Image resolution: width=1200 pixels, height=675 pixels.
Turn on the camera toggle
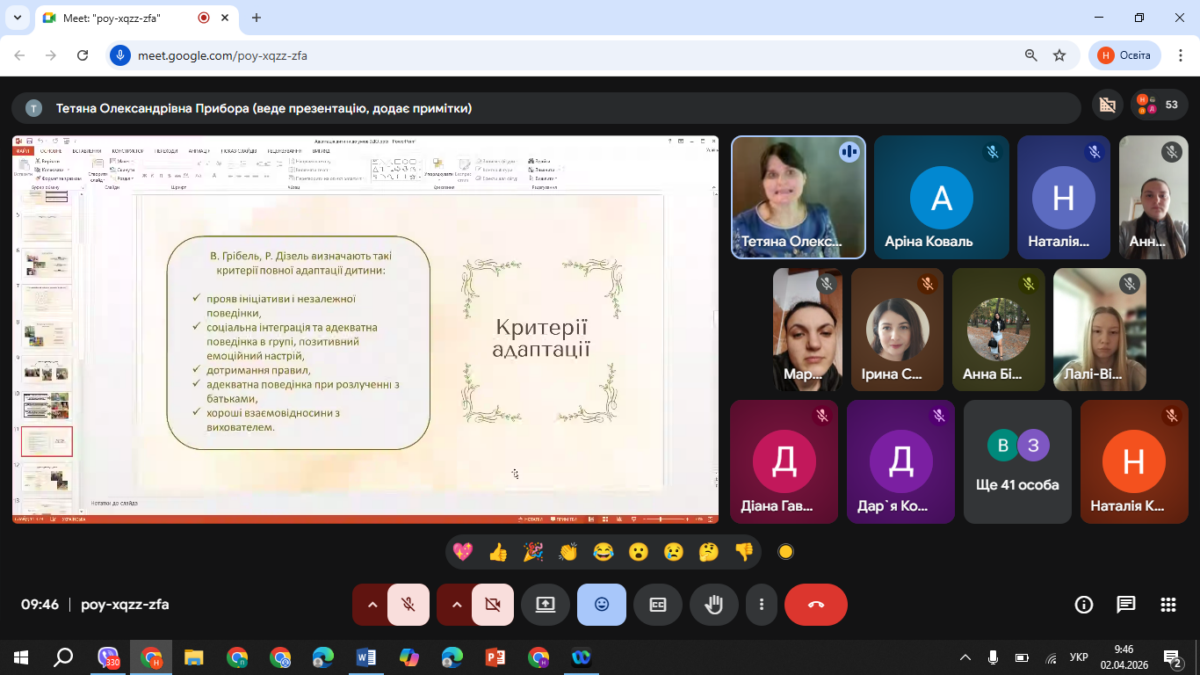[x=492, y=604]
